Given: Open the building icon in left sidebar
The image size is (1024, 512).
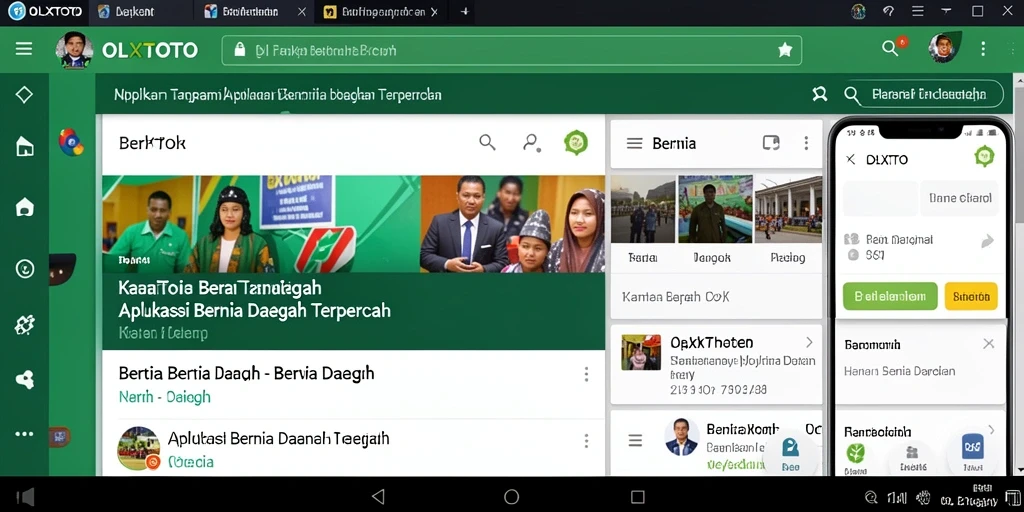Looking at the screenshot, I should (x=24, y=147).
